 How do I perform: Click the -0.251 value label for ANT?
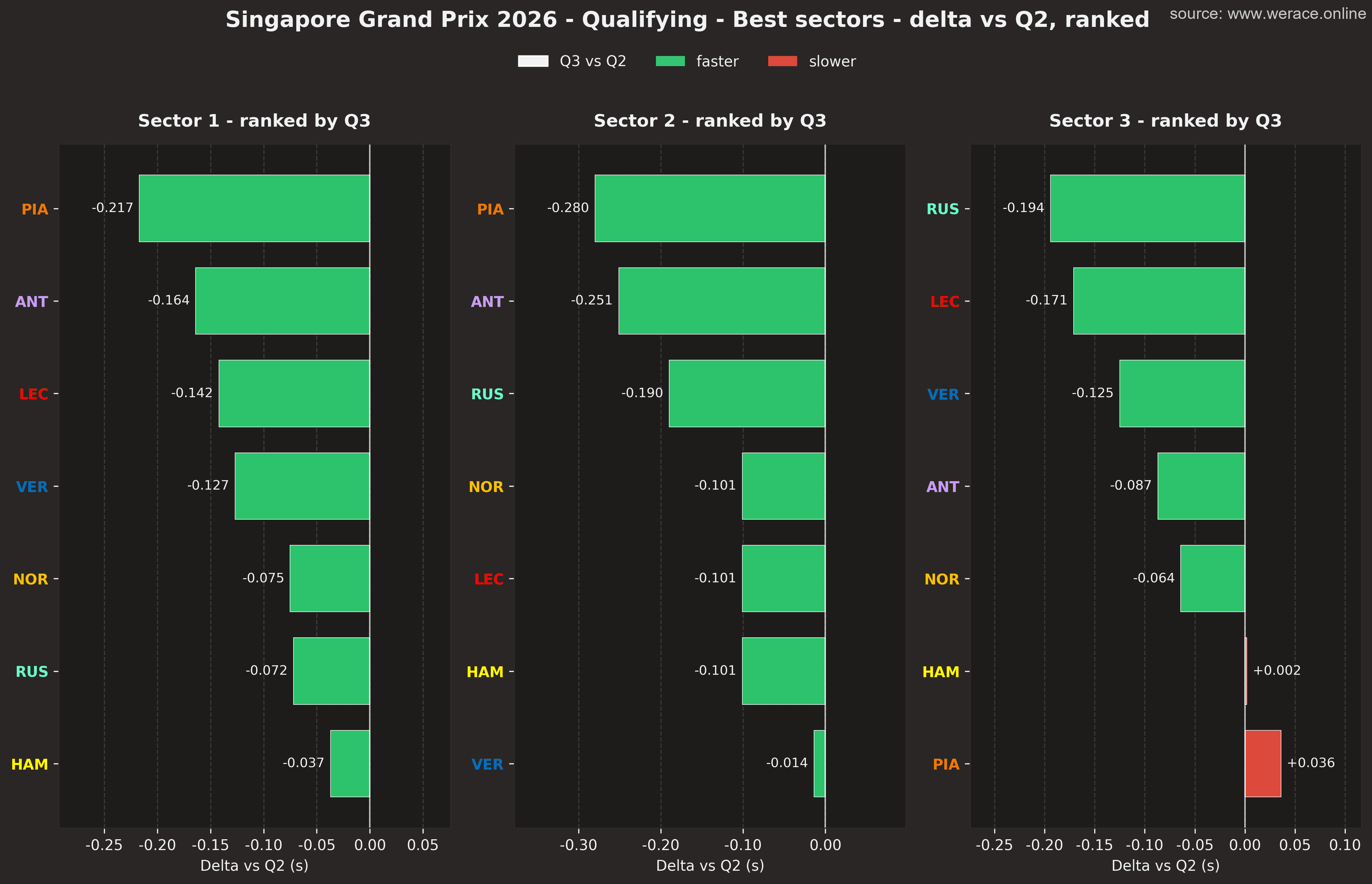tap(591, 300)
